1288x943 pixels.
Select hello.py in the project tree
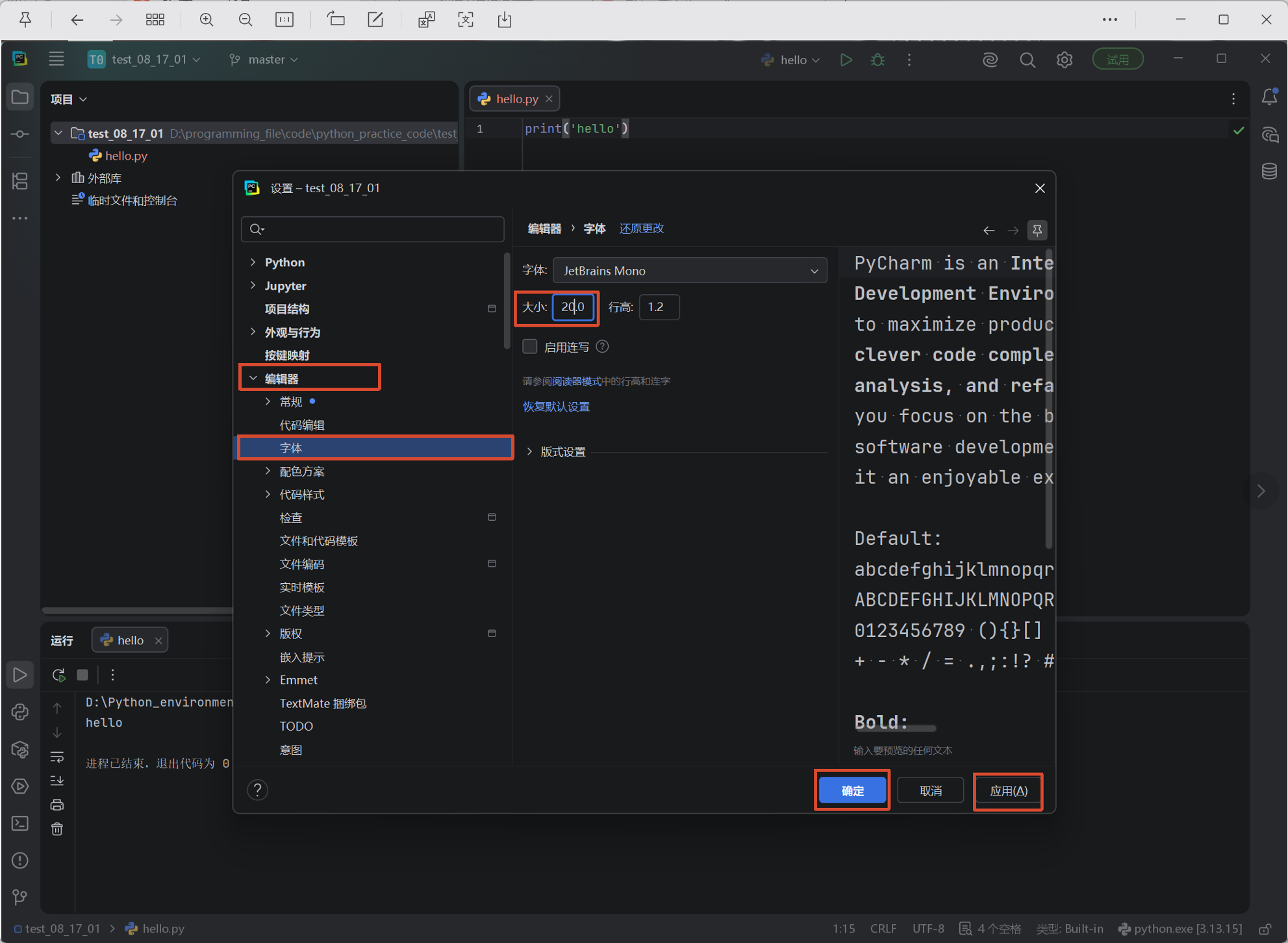126,156
